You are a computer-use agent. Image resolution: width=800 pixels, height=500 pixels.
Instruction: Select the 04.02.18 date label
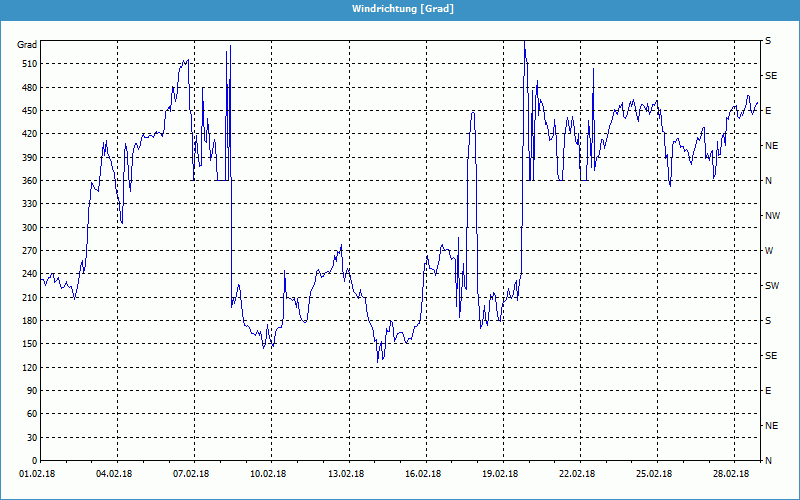(114, 475)
